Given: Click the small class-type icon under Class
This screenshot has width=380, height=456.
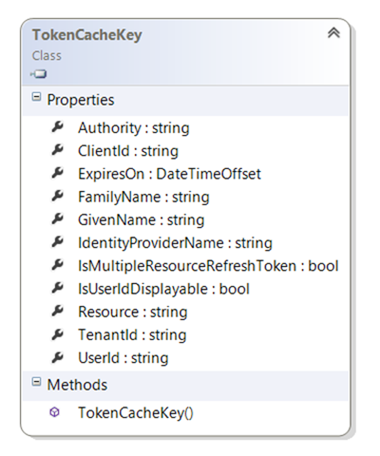Looking at the screenshot, I should (x=39, y=74).
